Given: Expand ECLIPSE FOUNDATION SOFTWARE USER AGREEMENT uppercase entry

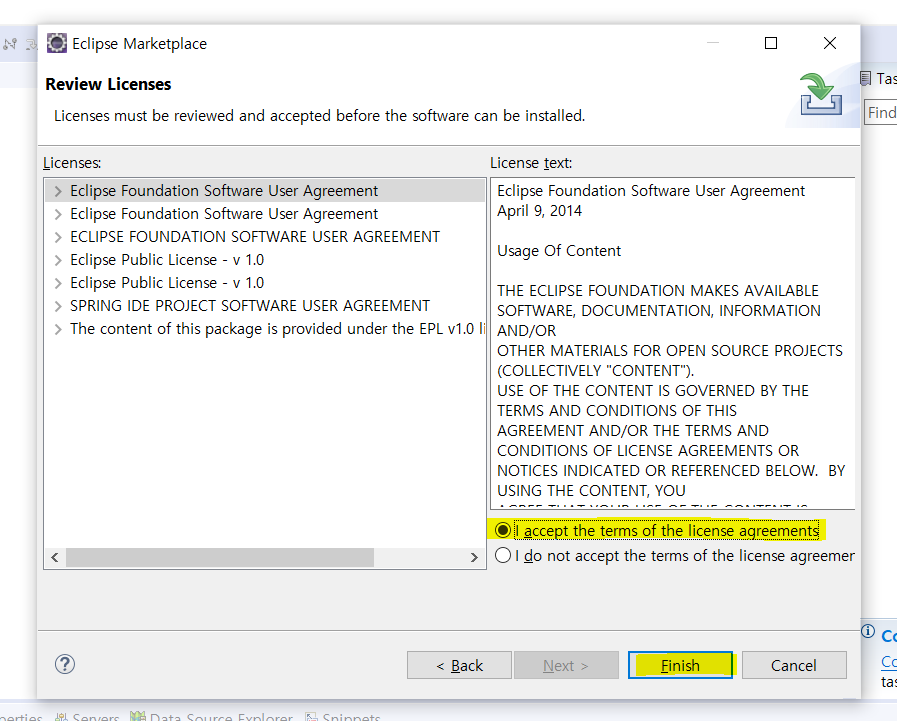Looking at the screenshot, I should (58, 237).
